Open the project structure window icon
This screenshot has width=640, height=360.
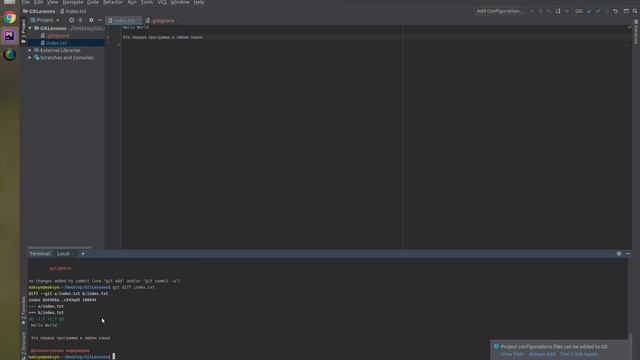(626, 11)
